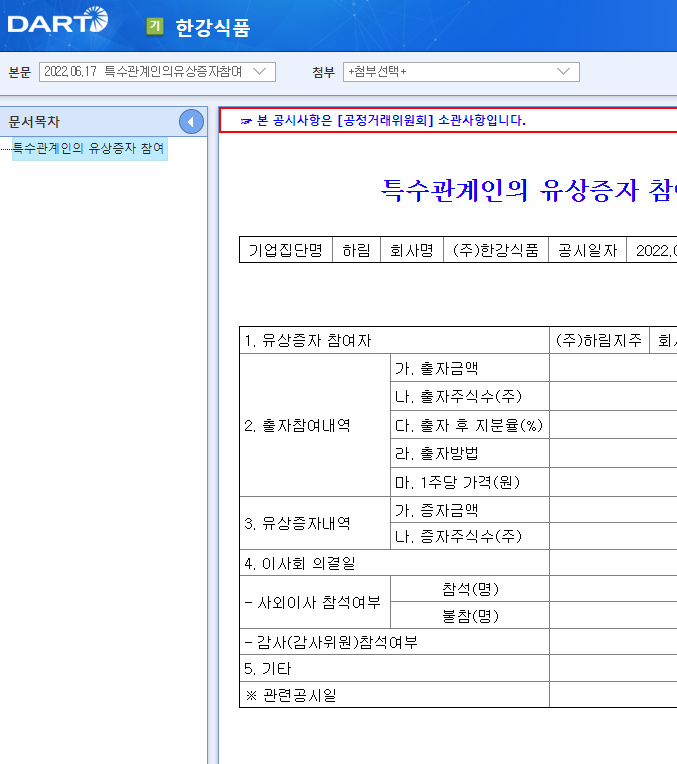The width and height of the screenshot is (677, 764).
Task: Collapse the 문서목차 panel with arrow button
Action: tap(191, 122)
